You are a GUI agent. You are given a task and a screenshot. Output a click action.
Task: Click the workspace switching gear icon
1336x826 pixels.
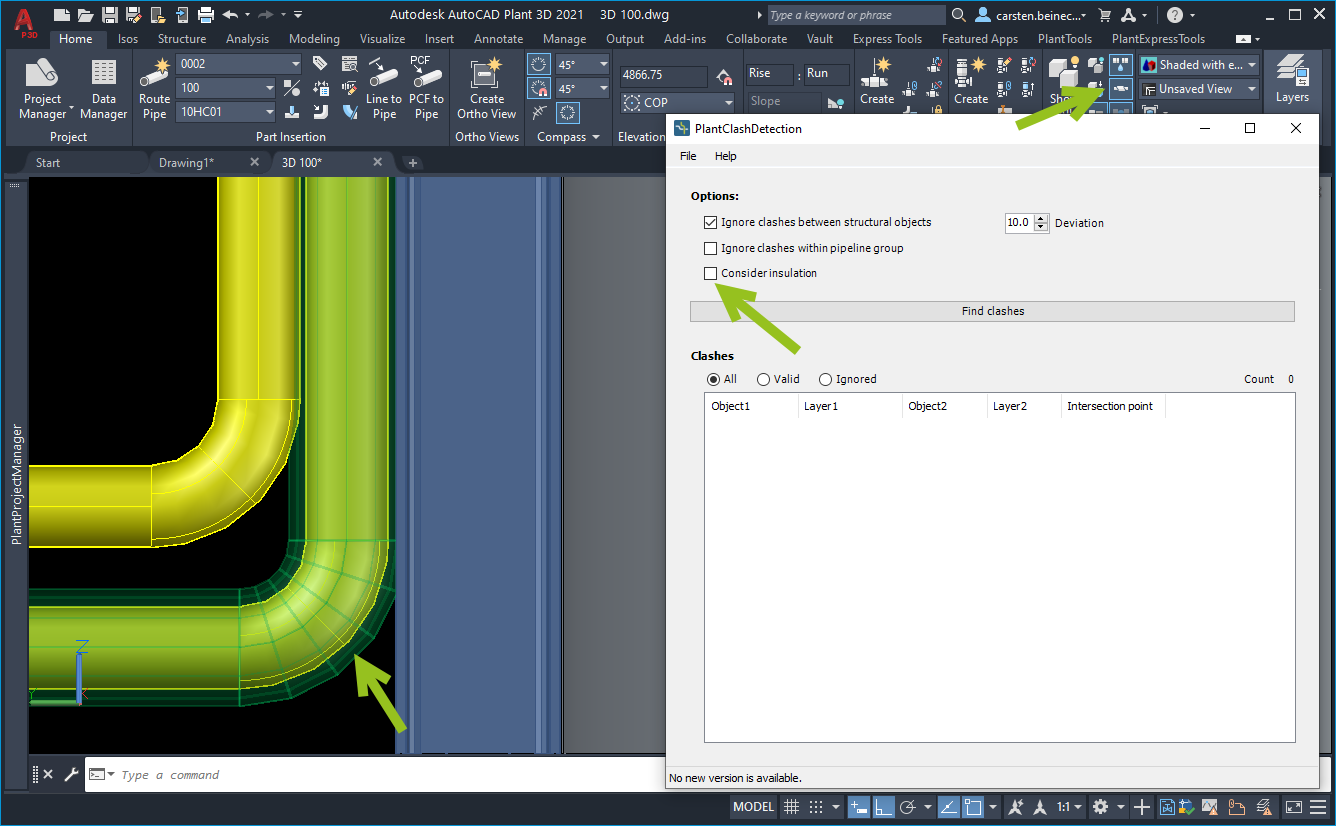point(1101,807)
